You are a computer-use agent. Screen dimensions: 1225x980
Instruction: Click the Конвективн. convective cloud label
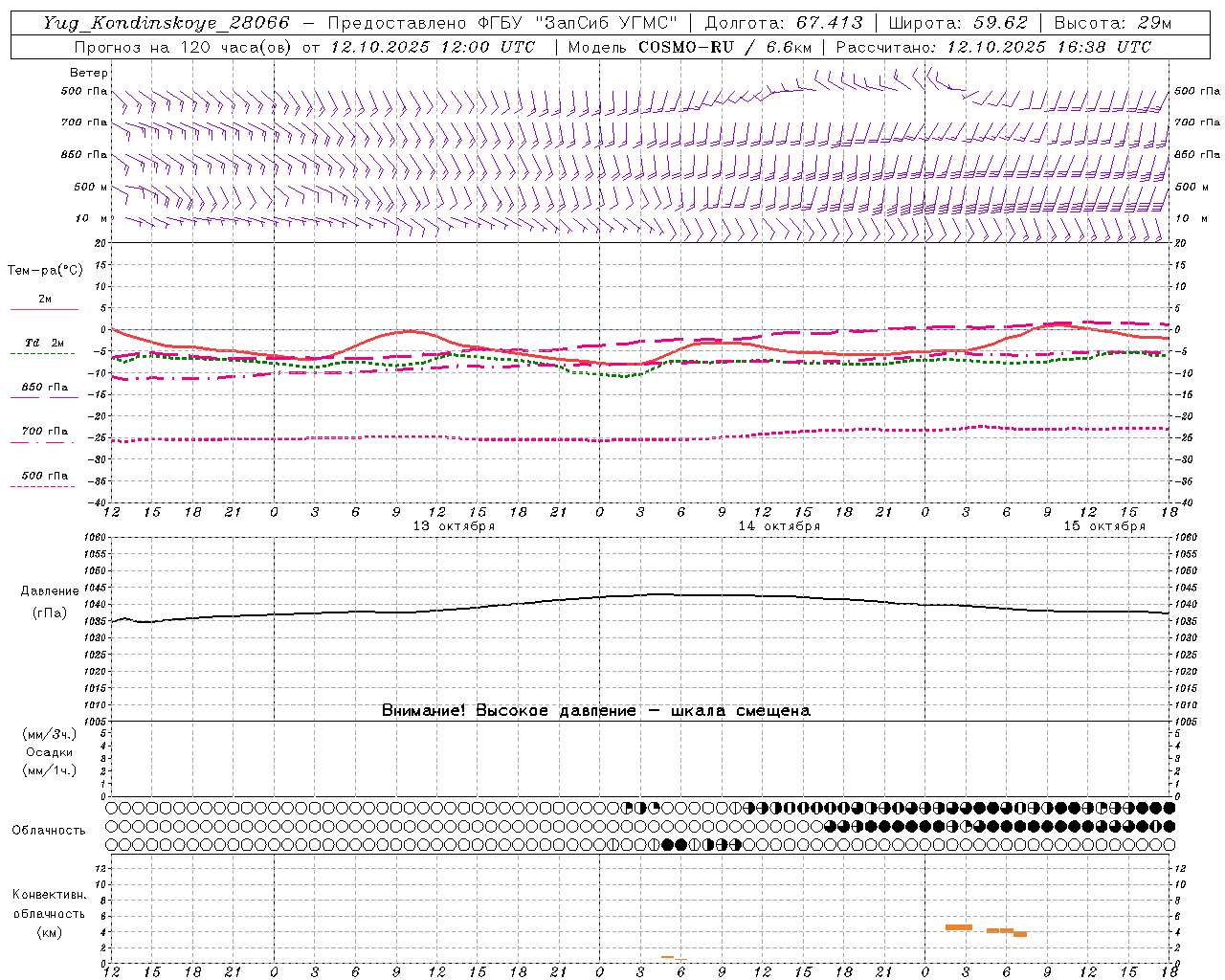coord(50,895)
